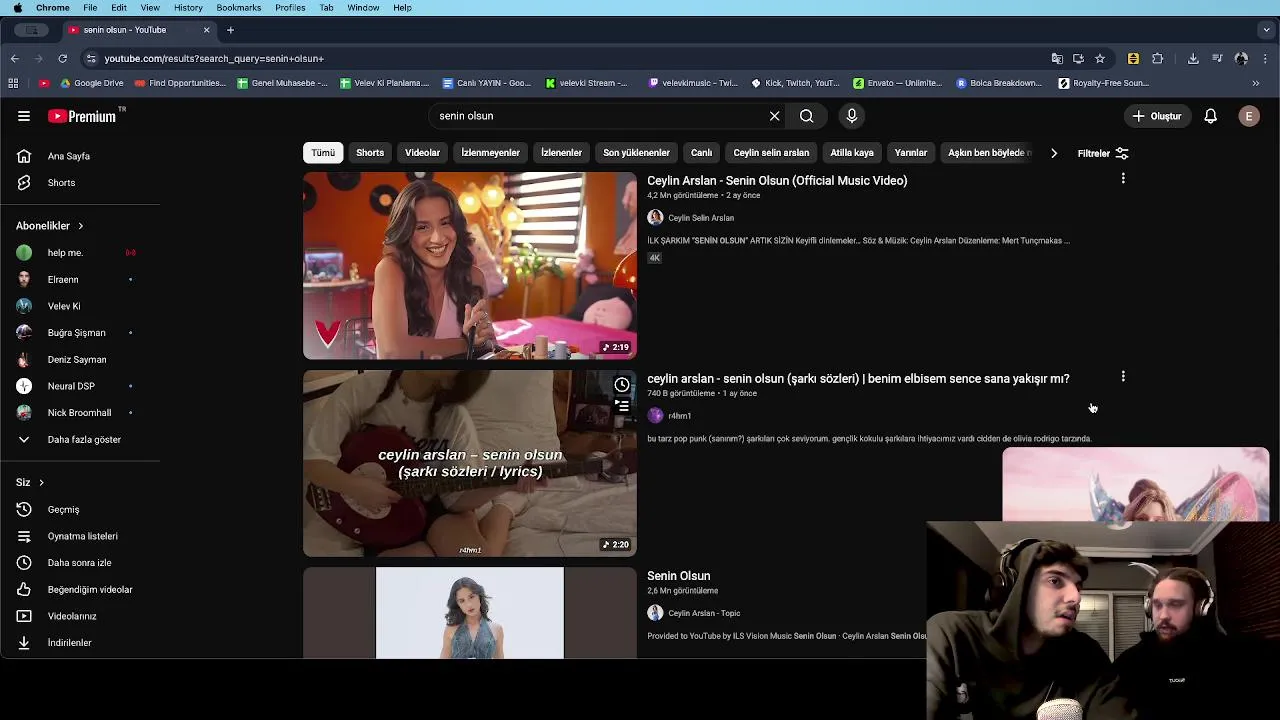Click the Oluştur create button
The image size is (1280, 720).
pyautogui.click(x=1157, y=116)
